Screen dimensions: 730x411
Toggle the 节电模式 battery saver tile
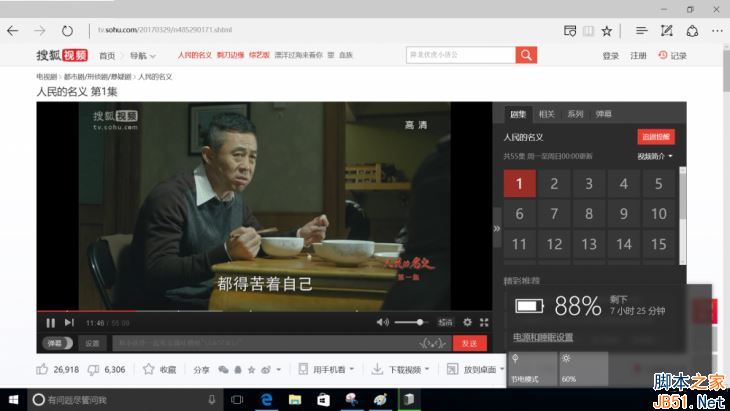pos(532,369)
